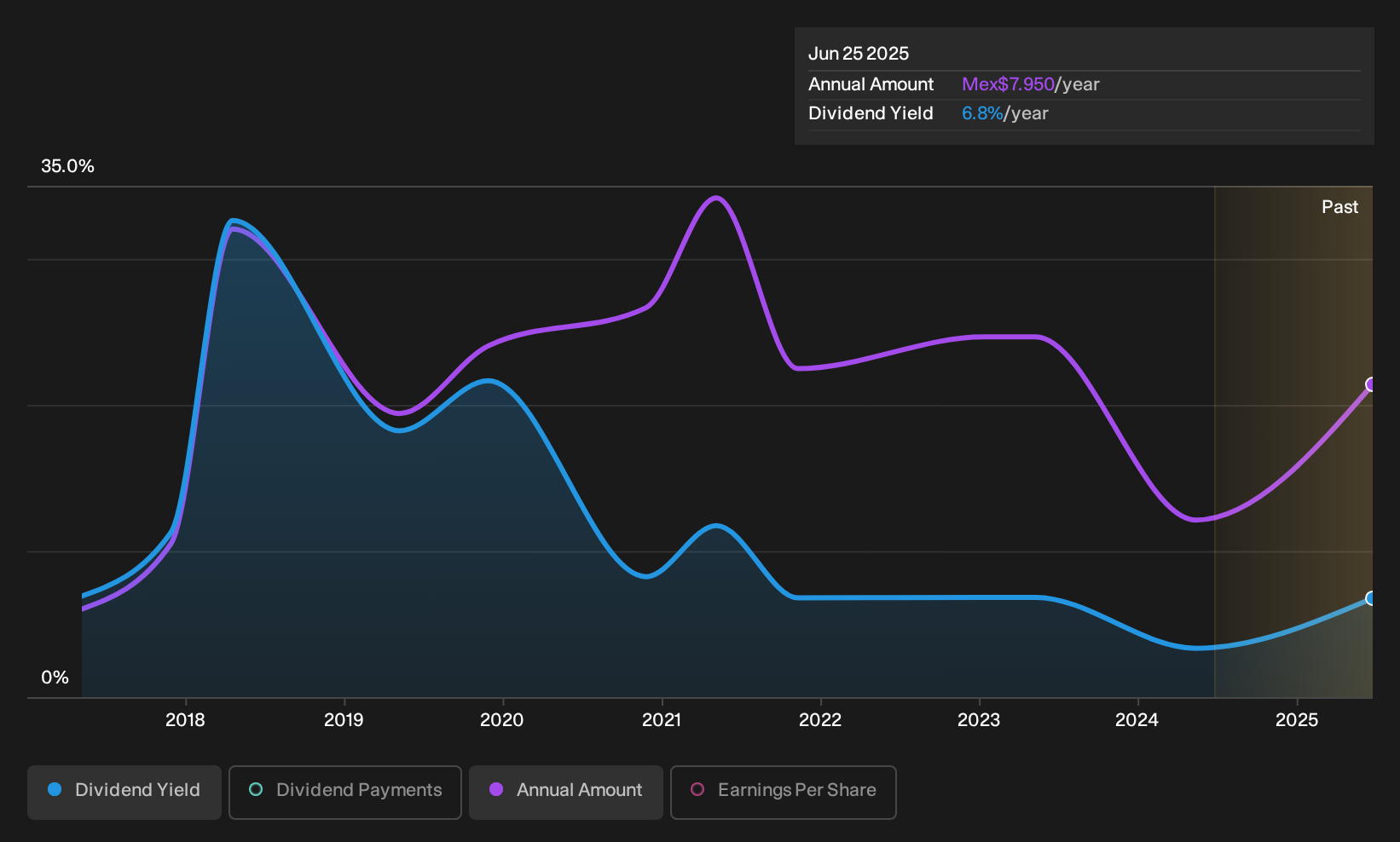This screenshot has height=842, width=1400.
Task: Click the 35.0% y-axis label
Action: (67, 166)
